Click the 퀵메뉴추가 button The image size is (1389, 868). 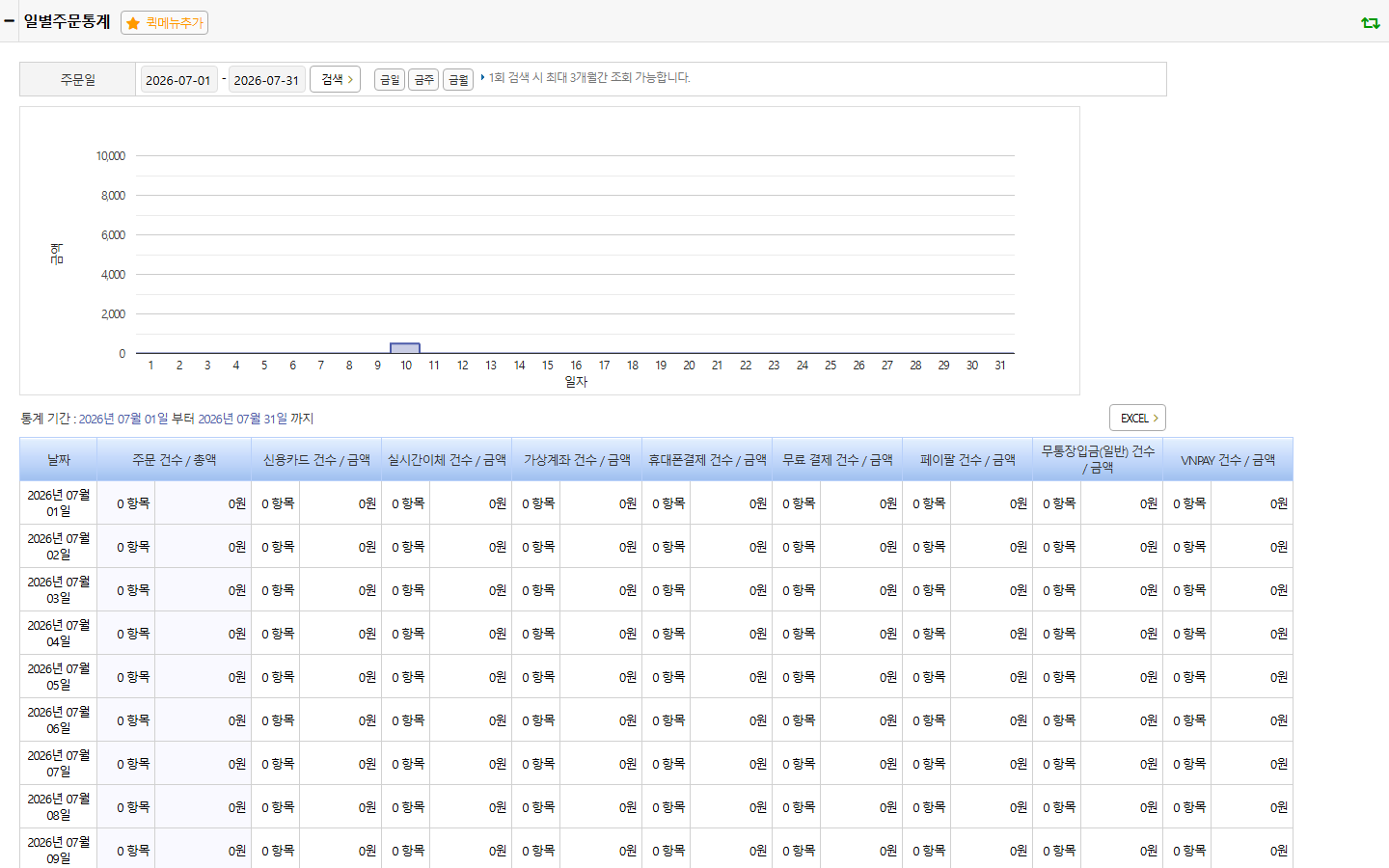[x=164, y=23]
